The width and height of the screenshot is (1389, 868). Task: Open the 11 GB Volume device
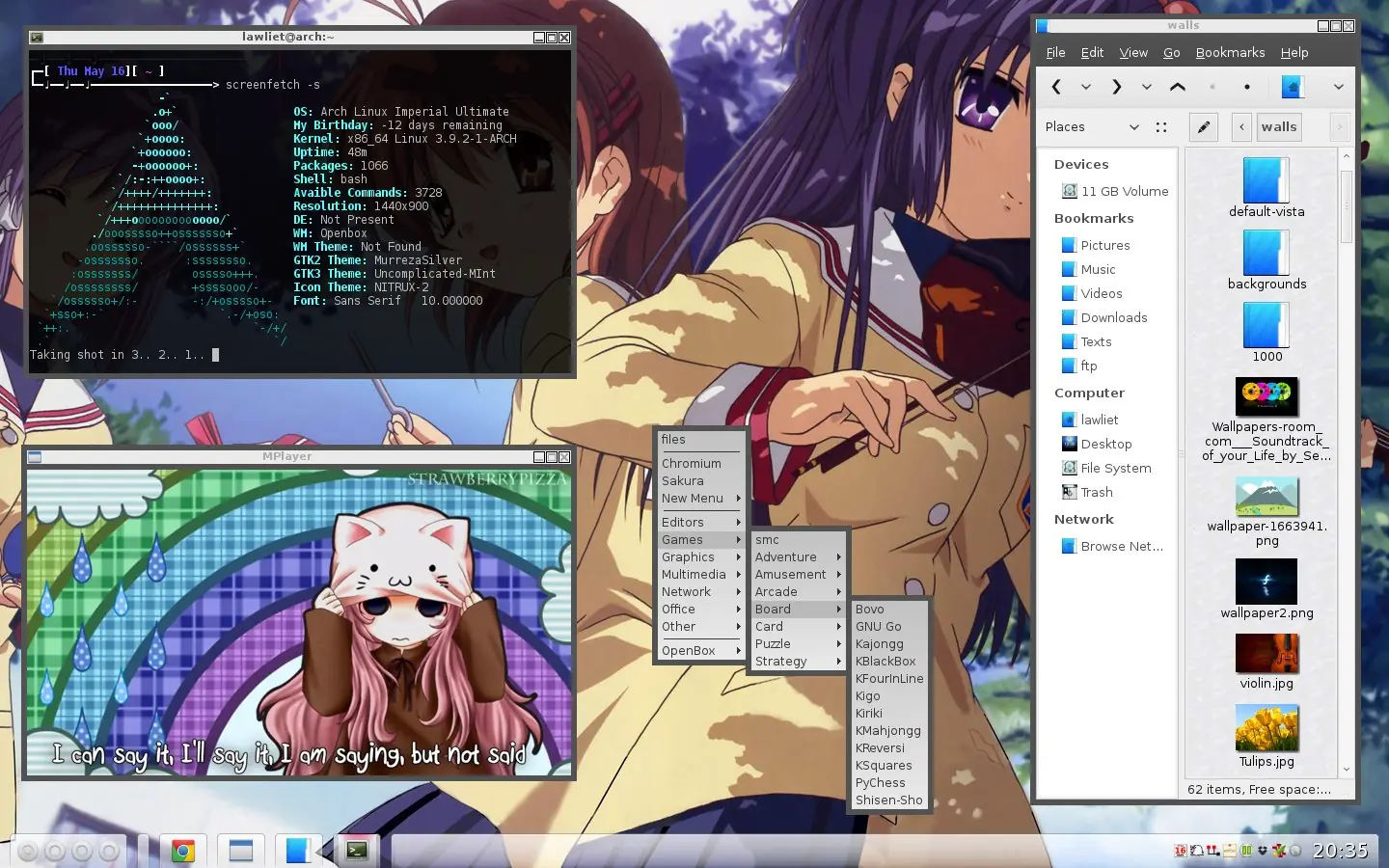pos(1124,191)
